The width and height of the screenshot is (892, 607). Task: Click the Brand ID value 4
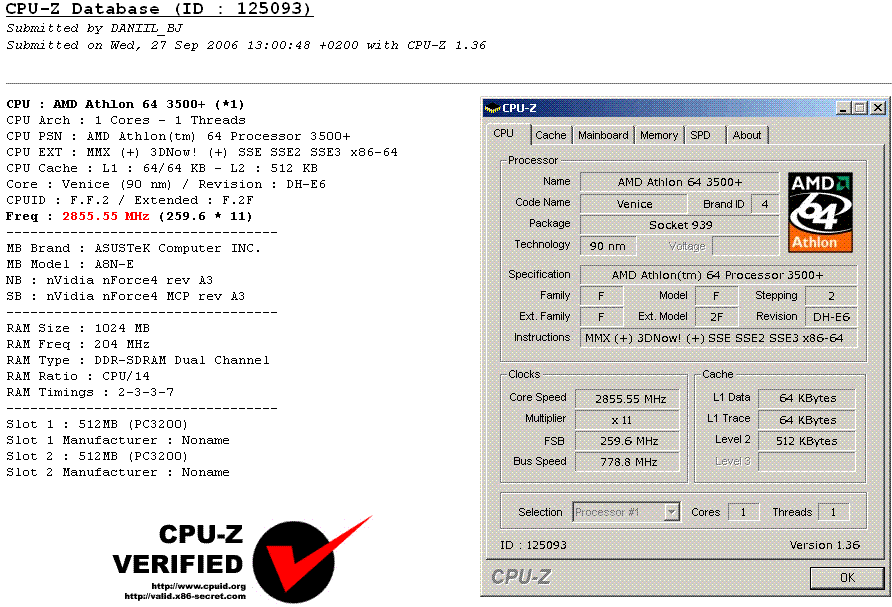[765, 204]
